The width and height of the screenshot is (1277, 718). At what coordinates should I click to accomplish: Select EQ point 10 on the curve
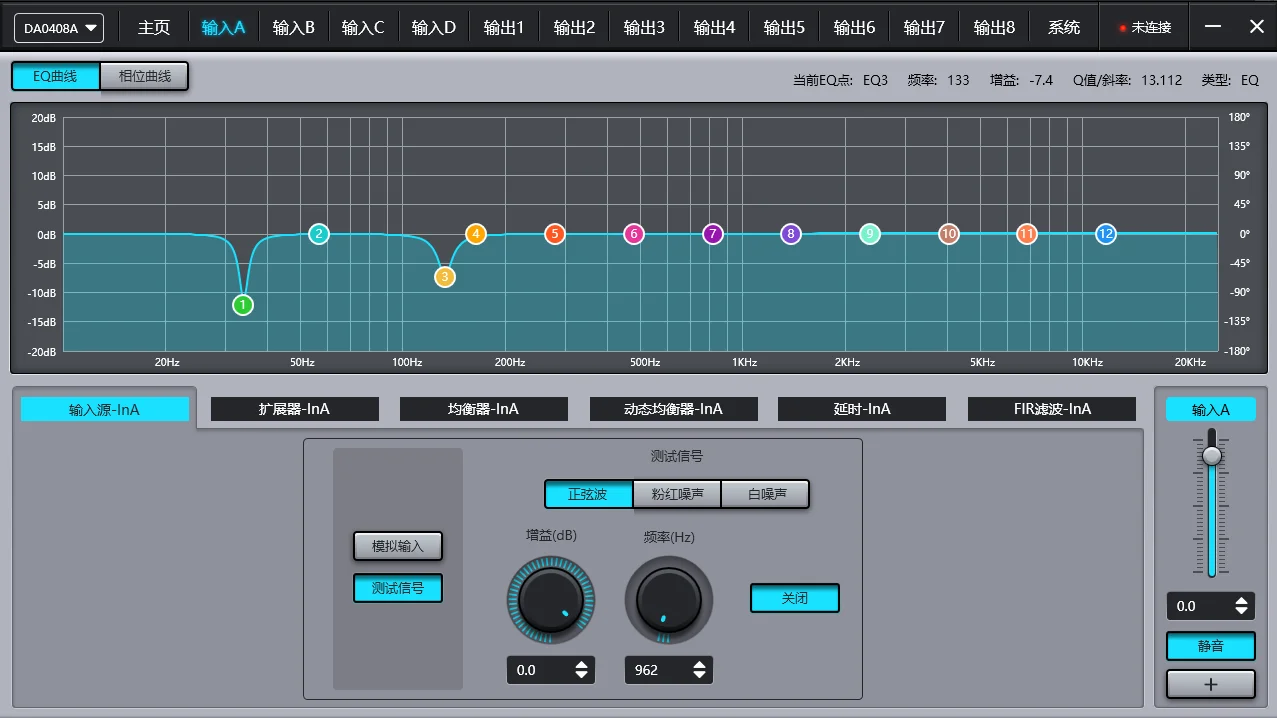[x=947, y=233]
